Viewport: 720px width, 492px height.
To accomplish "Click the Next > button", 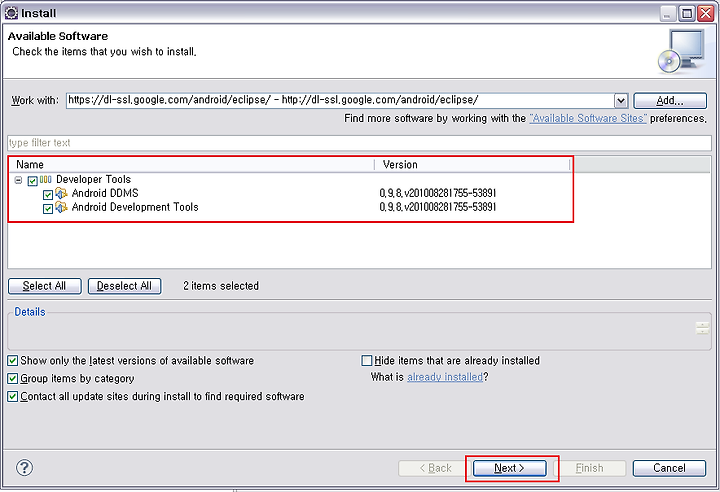I will (510, 468).
